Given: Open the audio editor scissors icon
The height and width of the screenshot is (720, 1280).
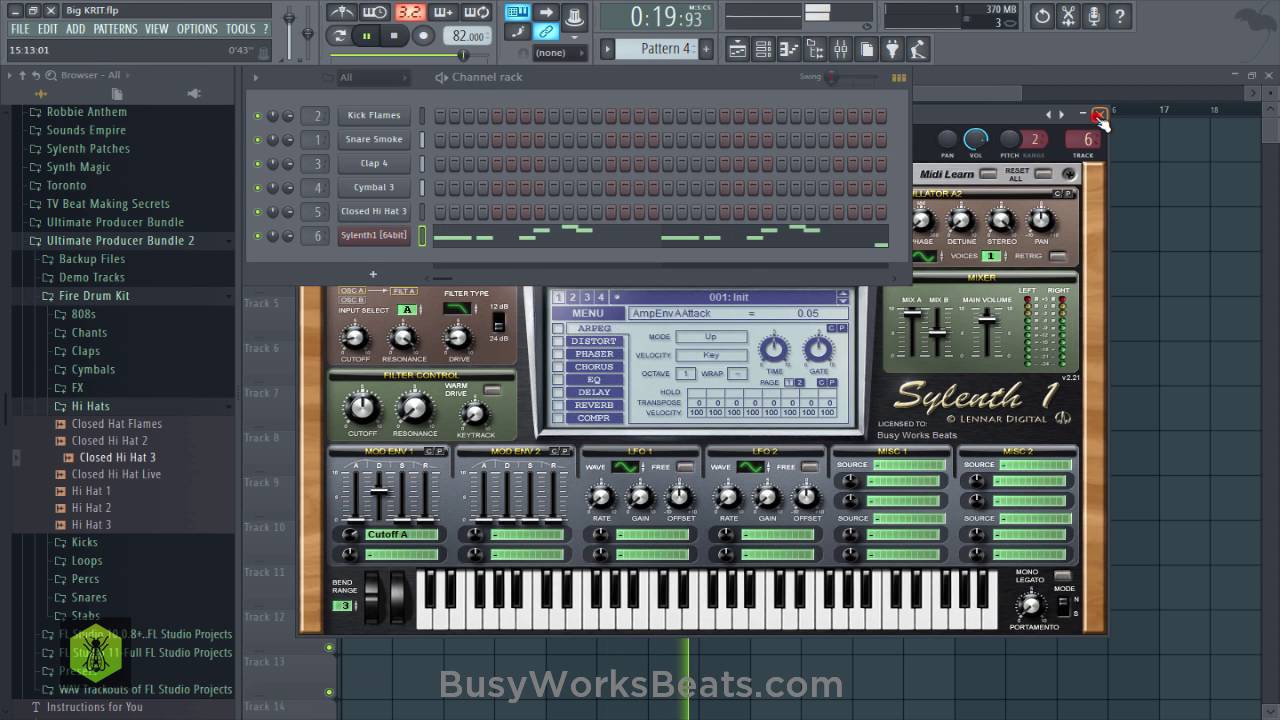Looking at the screenshot, I should click(x=1068, y=16).
